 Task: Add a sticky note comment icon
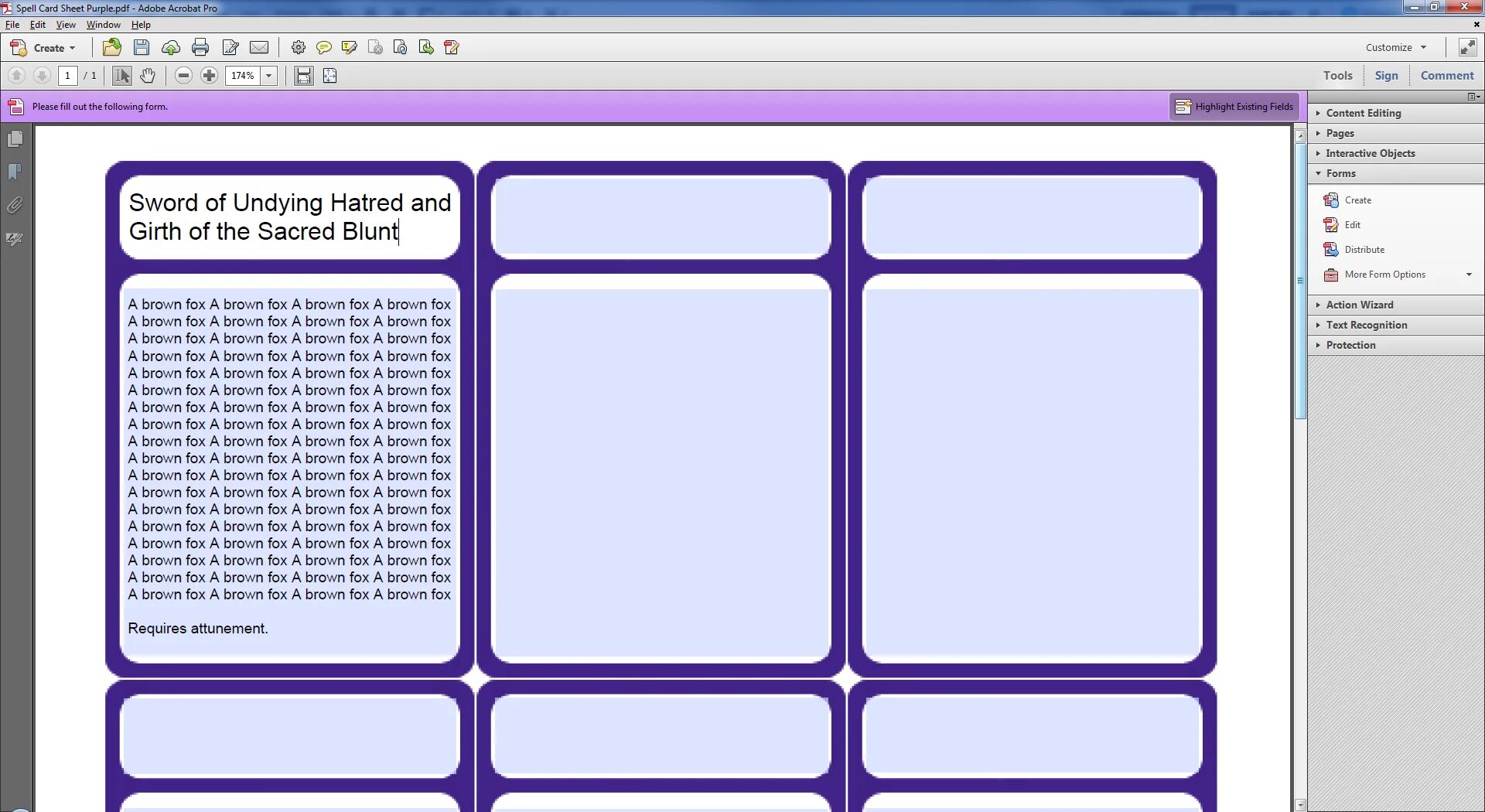click(x=324, y=48)
